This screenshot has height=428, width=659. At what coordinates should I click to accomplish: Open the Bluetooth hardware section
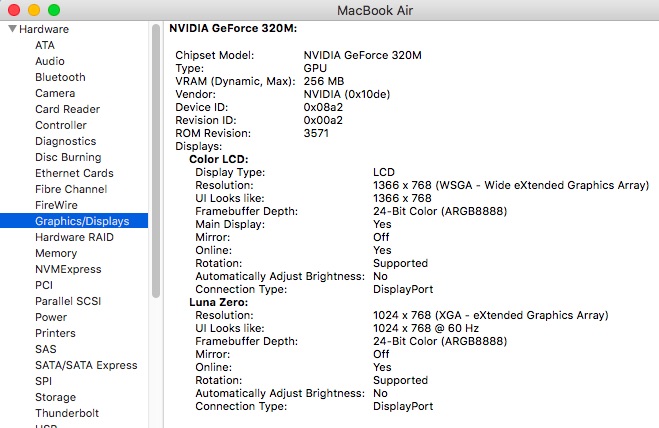tap(60, 77)
